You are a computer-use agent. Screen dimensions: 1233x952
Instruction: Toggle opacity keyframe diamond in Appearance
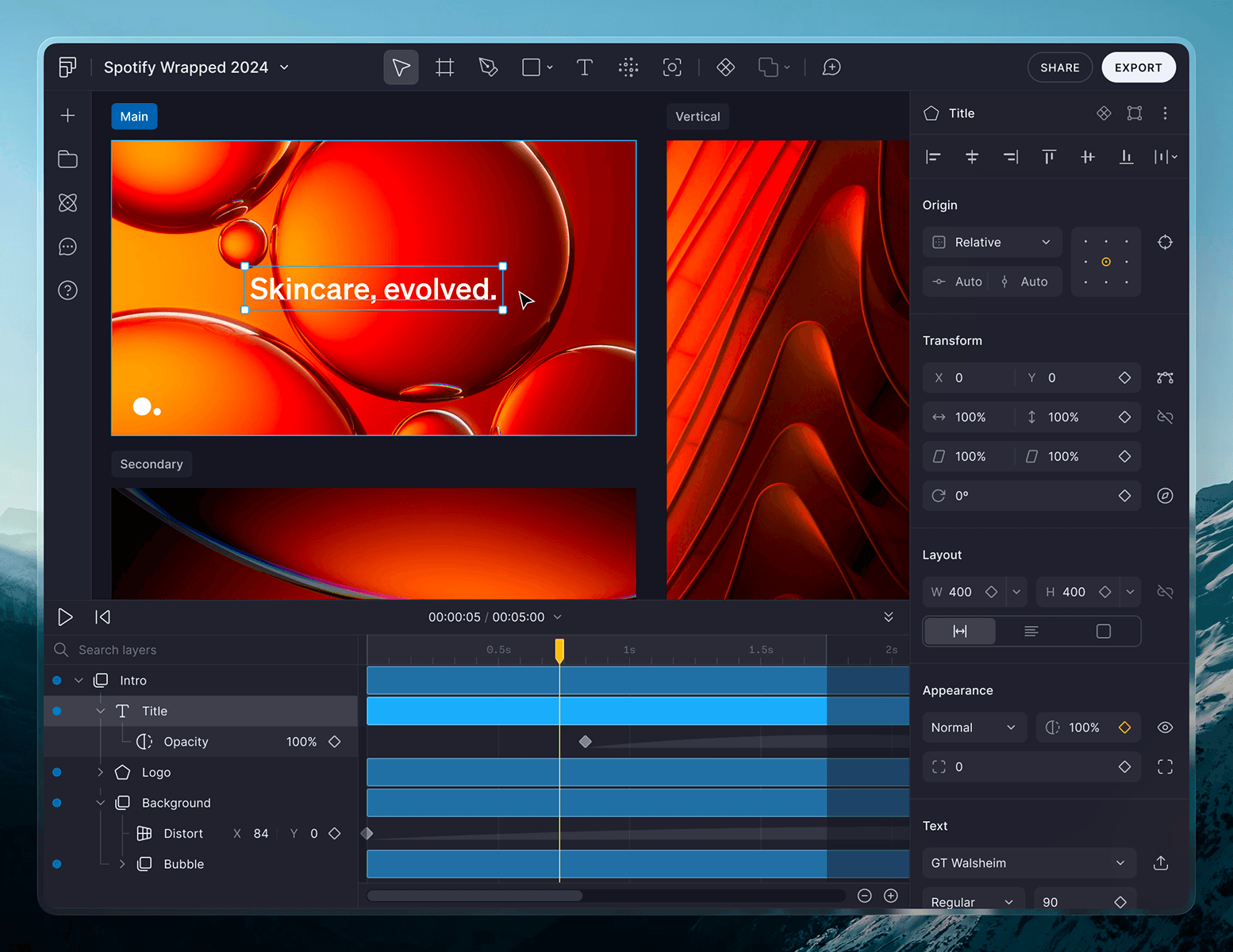pyautogui.click(x=1124, y=727)
